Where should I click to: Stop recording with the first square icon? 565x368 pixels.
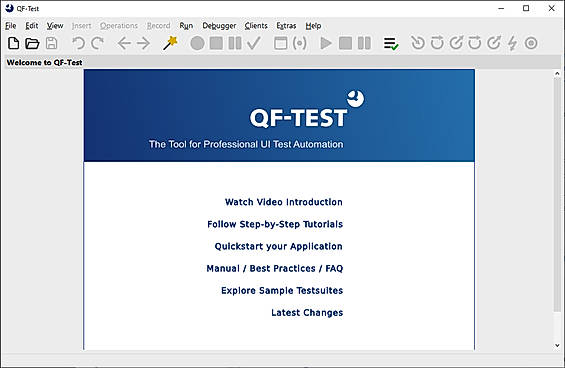click(x=216, y=43)
